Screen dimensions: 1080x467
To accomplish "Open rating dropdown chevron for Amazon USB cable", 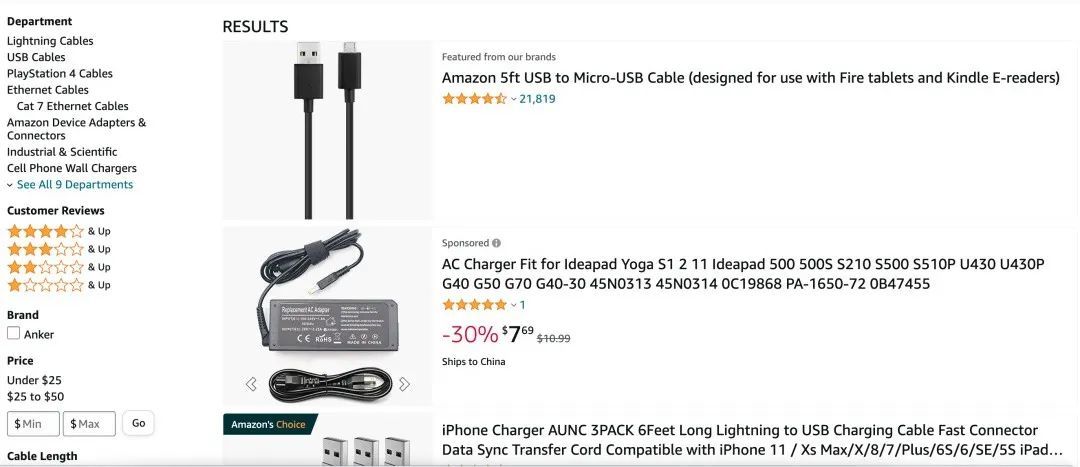I will 514,99.
